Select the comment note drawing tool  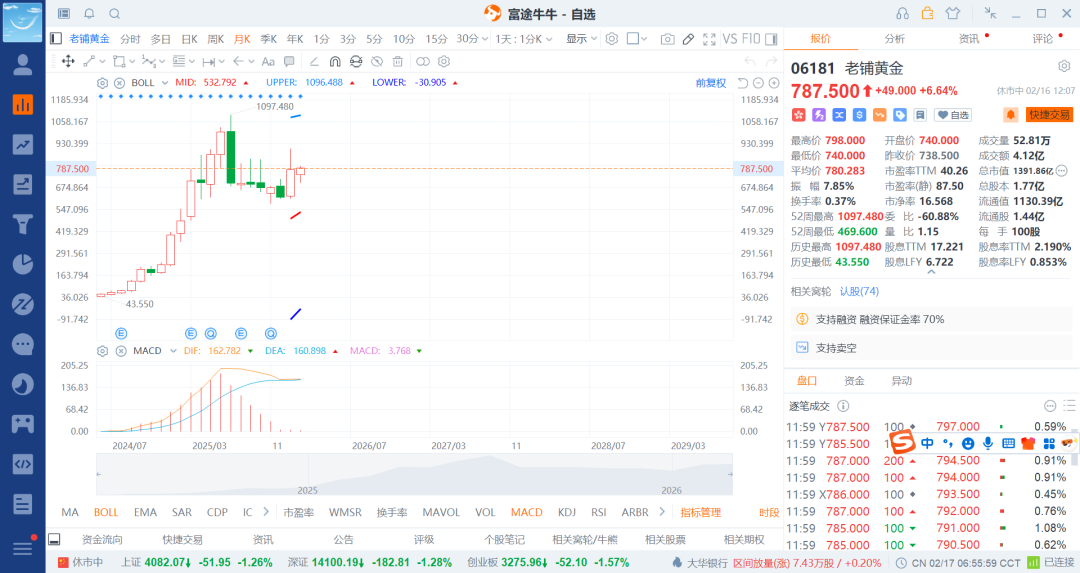coord(289,61)
